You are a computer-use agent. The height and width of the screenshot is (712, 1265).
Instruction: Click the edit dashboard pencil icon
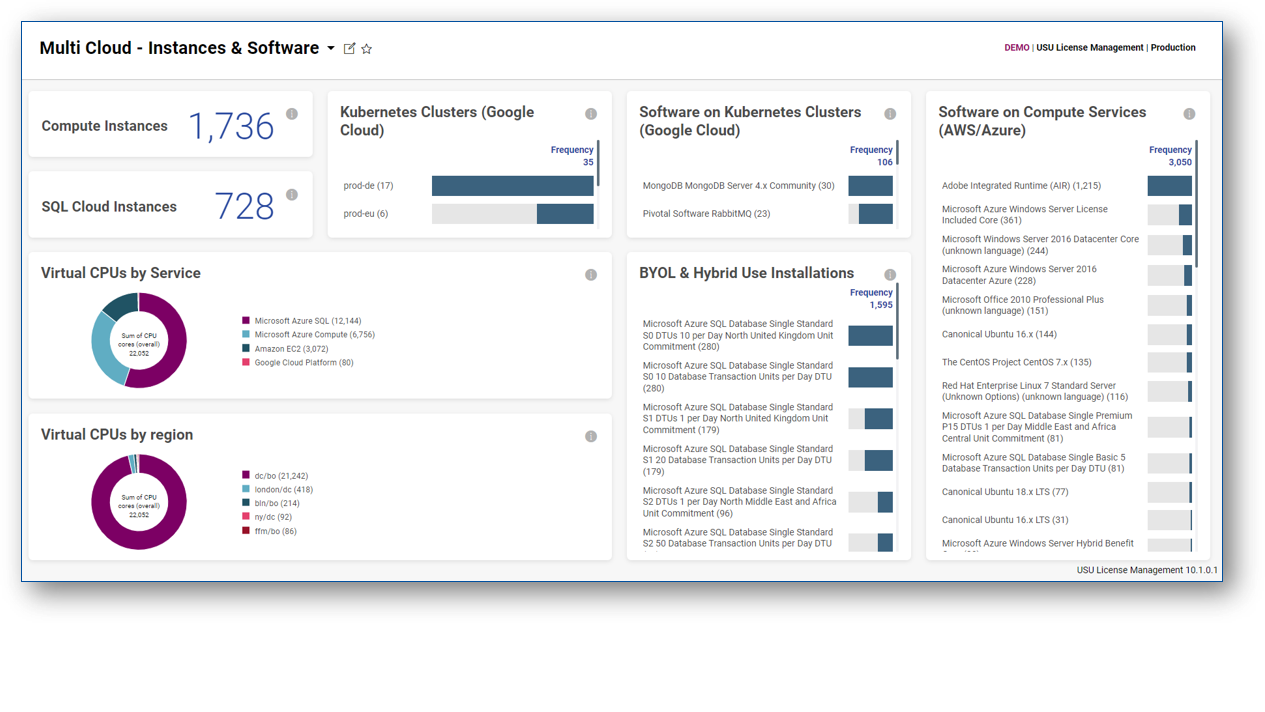[349, 49]
